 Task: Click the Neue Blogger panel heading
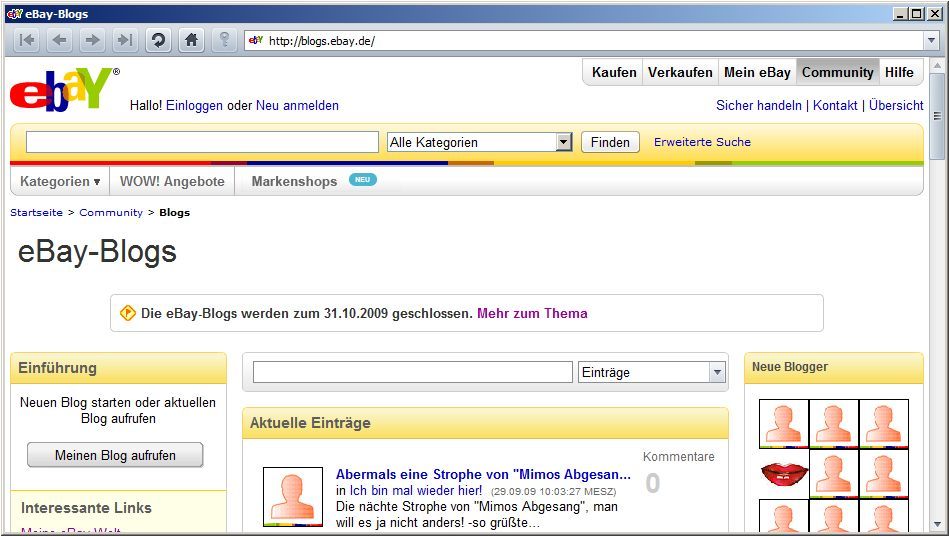(790, 367)
